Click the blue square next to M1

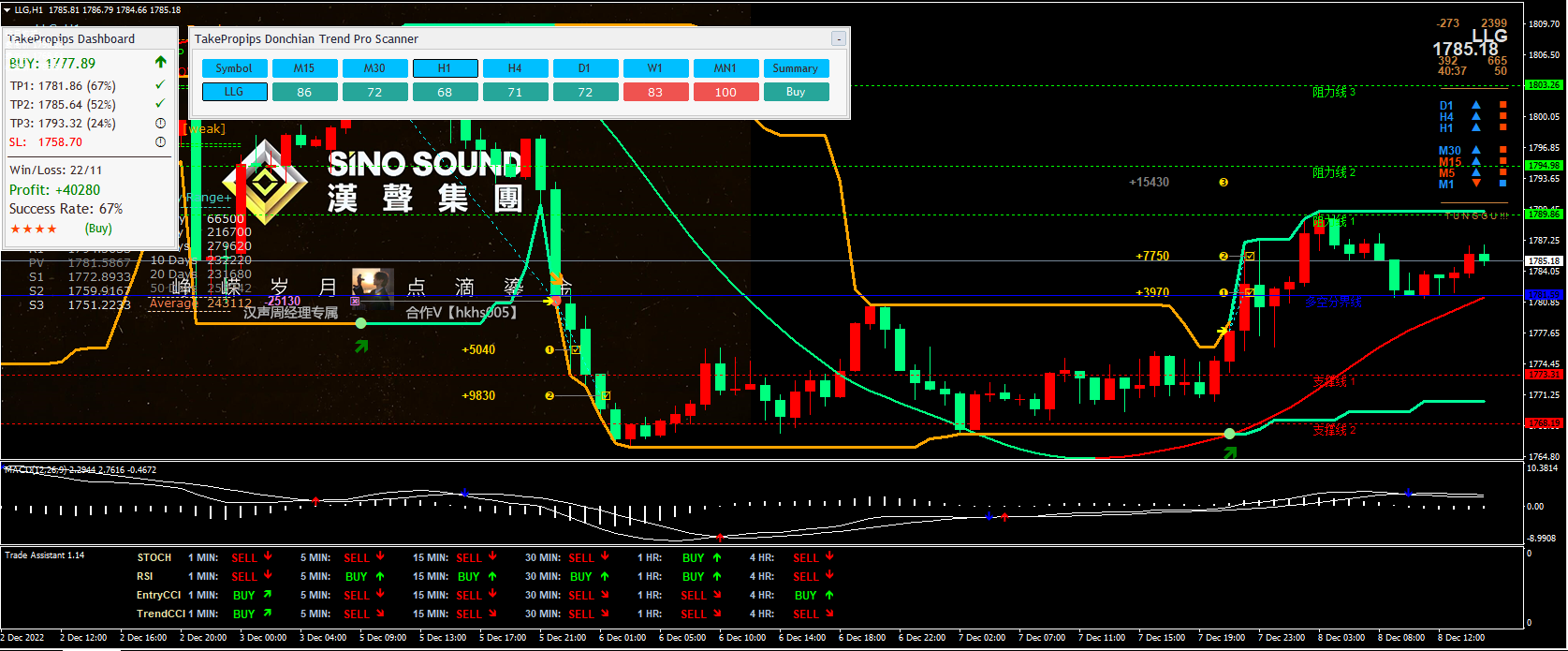coord(1503,184)
